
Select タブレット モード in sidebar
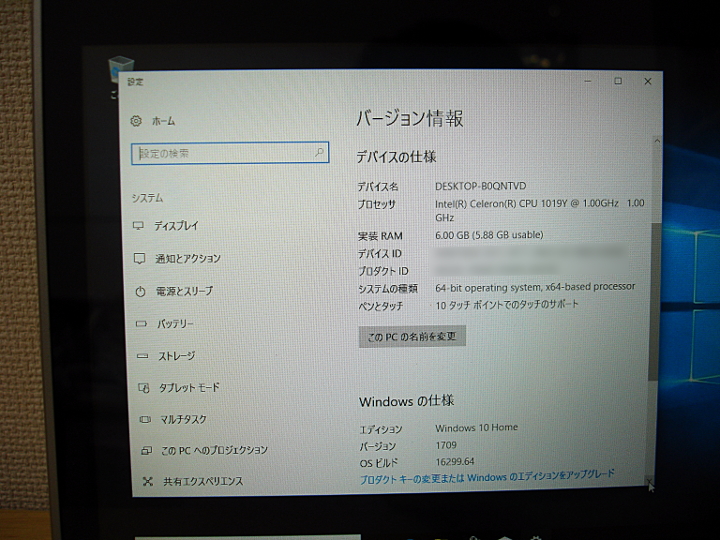[189, 388]
